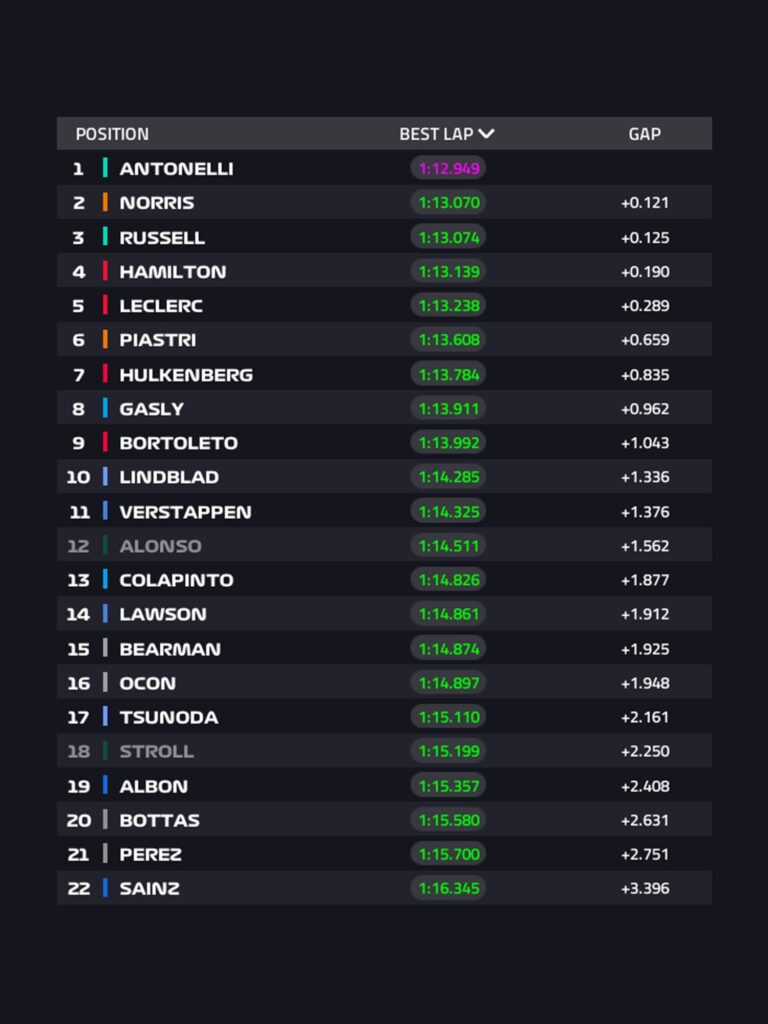Click Sainz's 1:16.345 lap time badge

[x=449, y=888]
